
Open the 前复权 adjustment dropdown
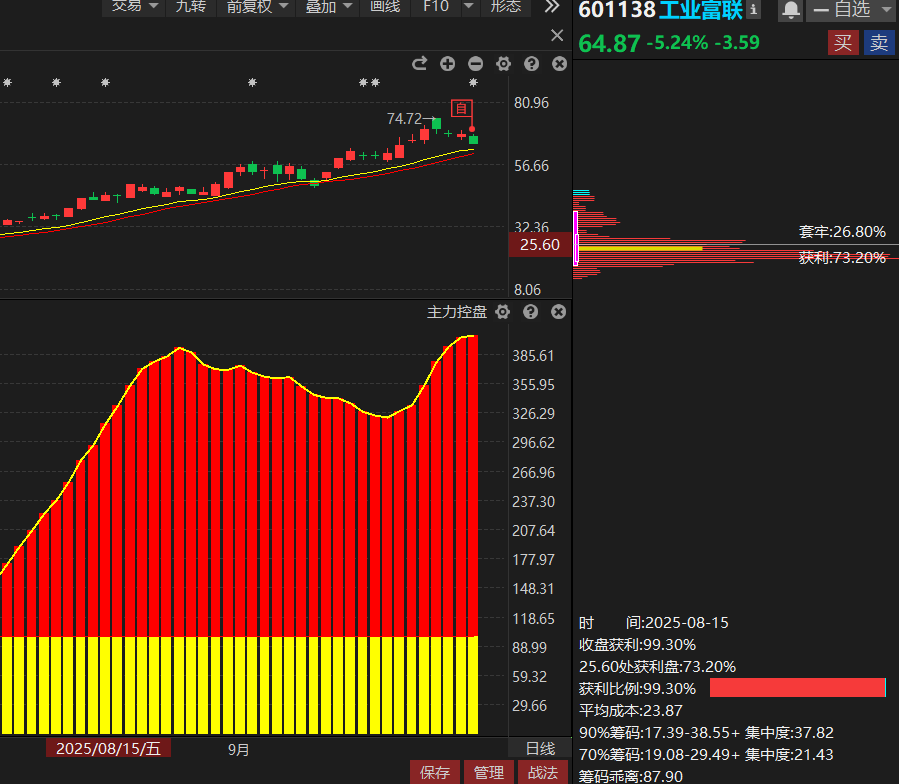tap(257, 7)
